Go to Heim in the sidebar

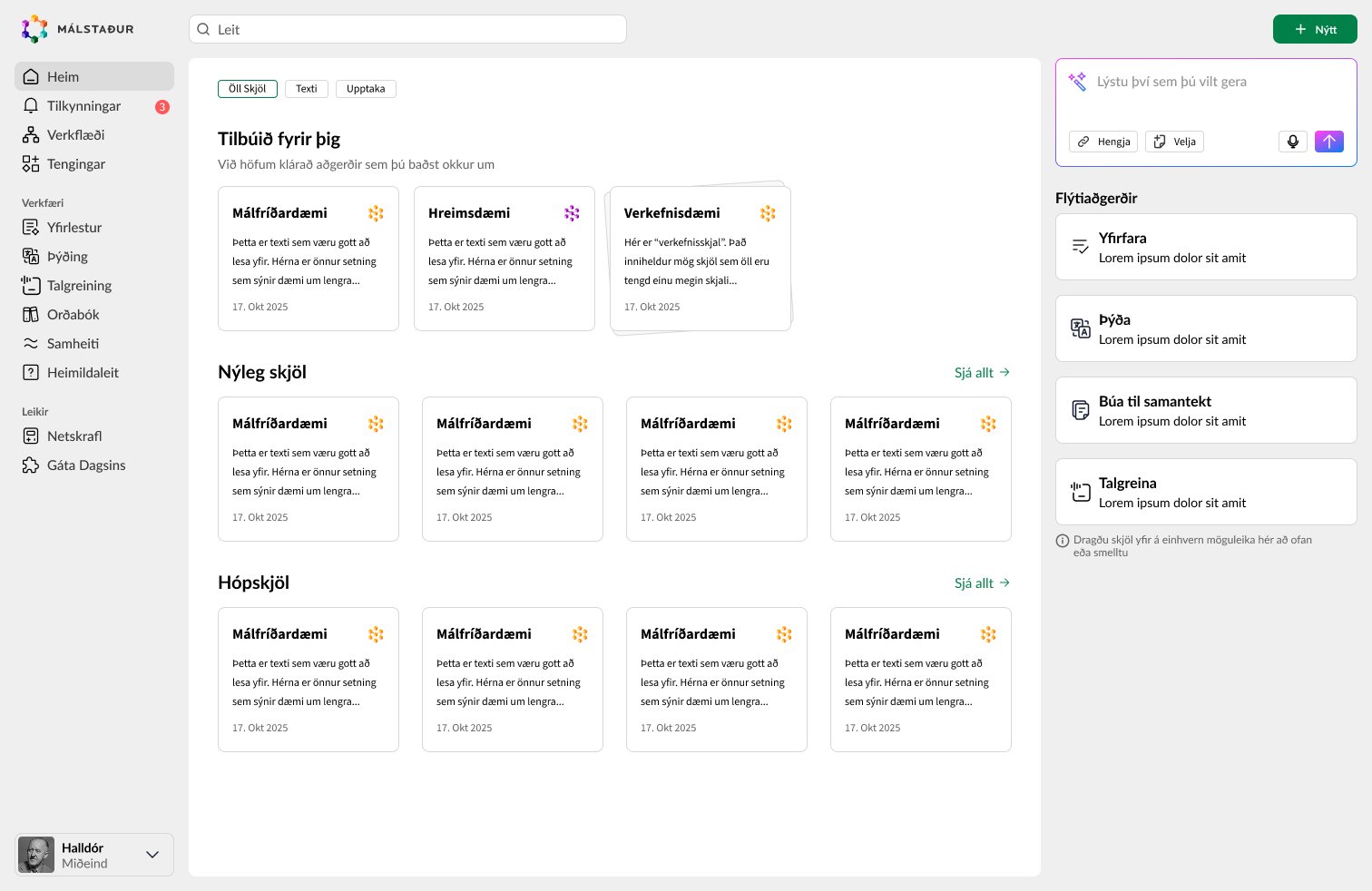coord(94,76)
